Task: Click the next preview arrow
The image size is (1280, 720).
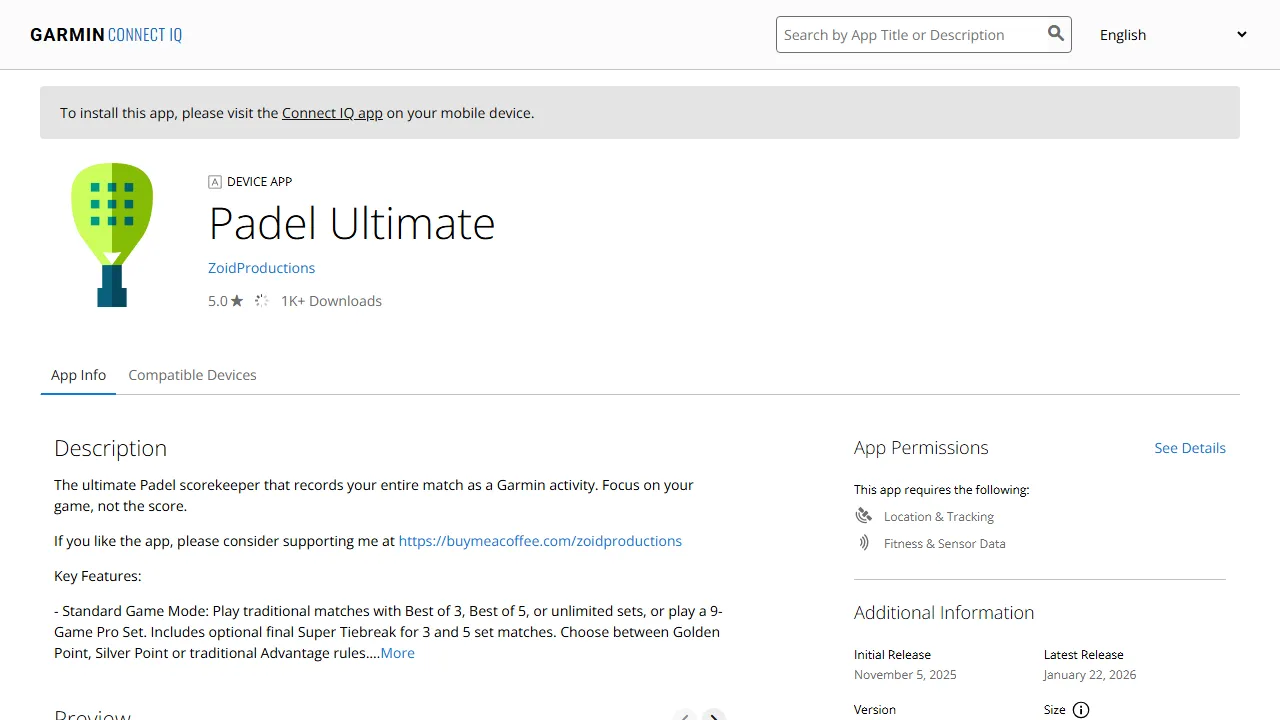Action: click(713, 715)
